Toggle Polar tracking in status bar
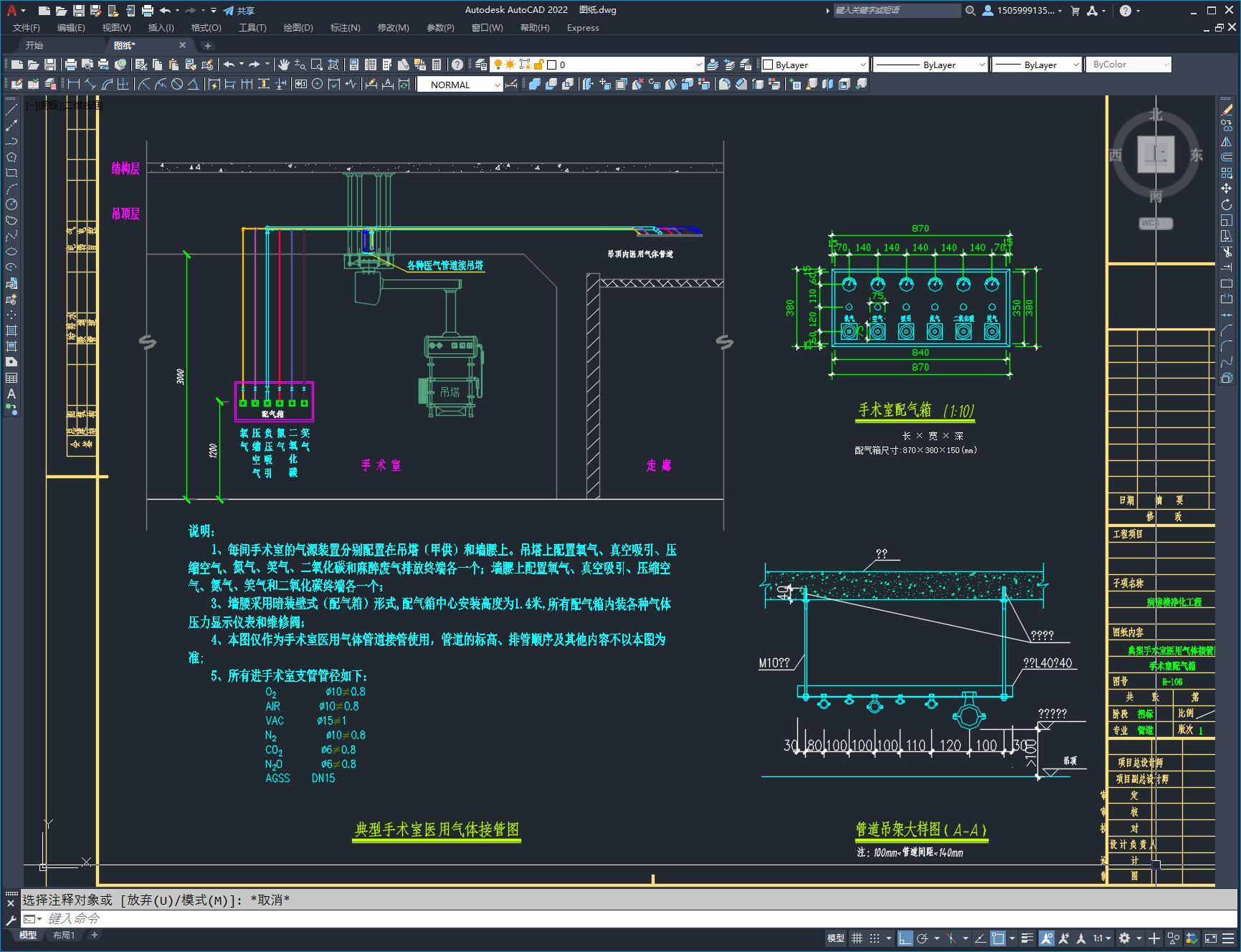 923,938
